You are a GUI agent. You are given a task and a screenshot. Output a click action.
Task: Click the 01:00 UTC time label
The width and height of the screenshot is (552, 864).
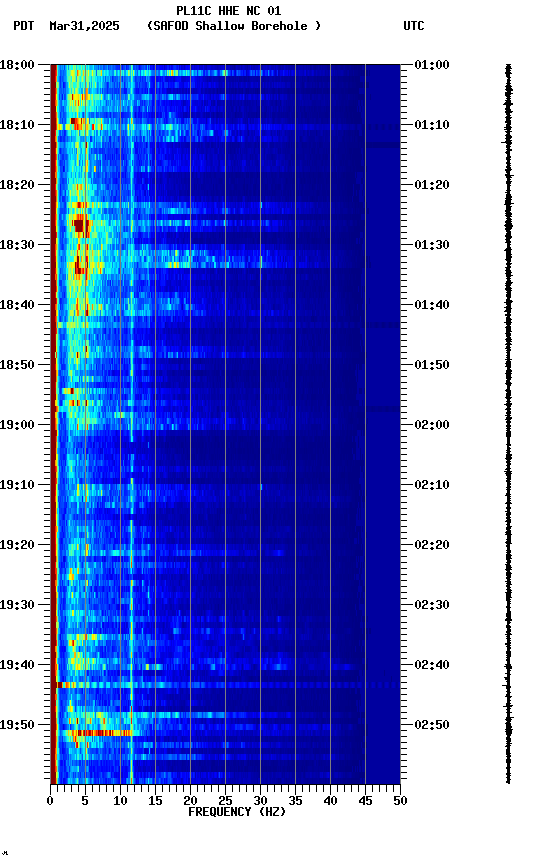[432, 65]
